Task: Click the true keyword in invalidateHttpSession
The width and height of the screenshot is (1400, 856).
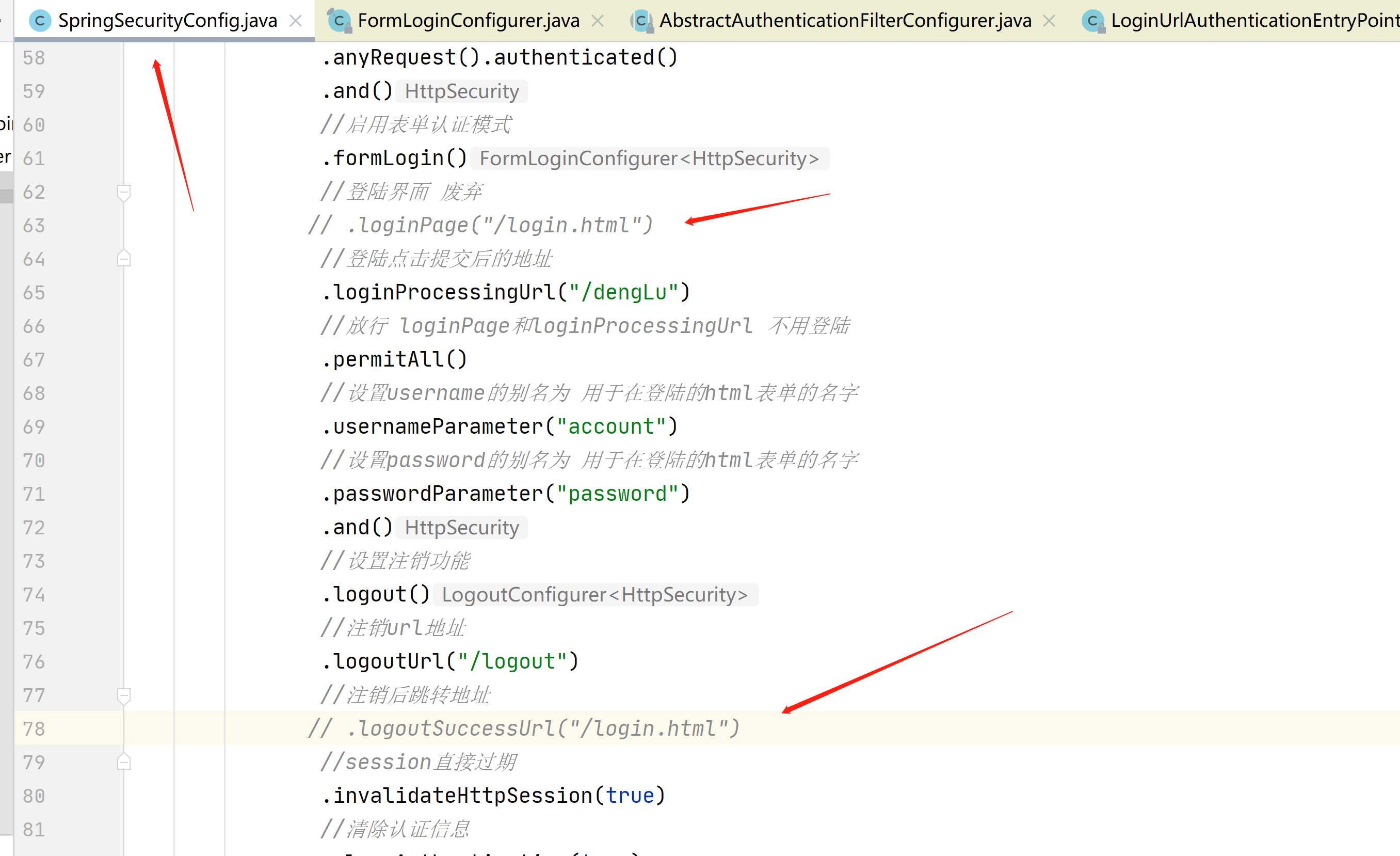Action: [x=630, y=796]
